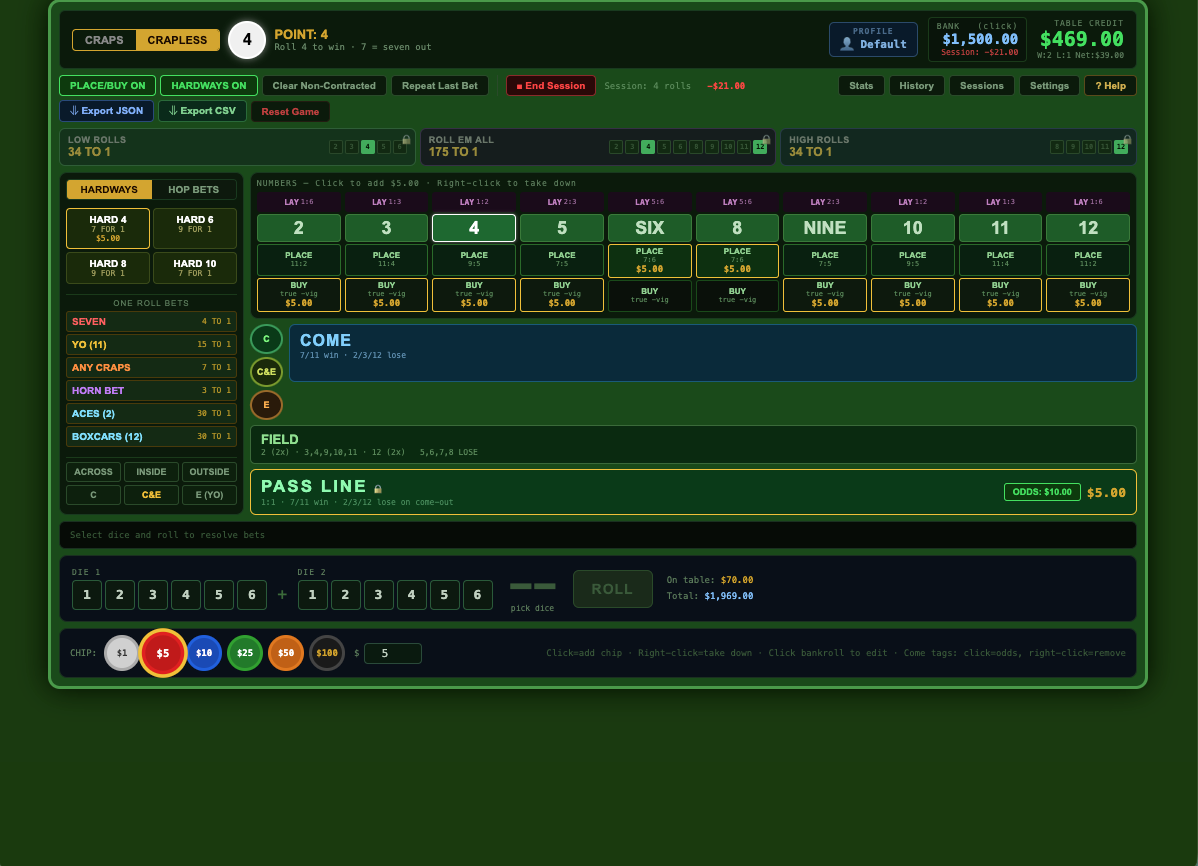
Task: Click the Roll Em All bet
Action: coord(597,147)
